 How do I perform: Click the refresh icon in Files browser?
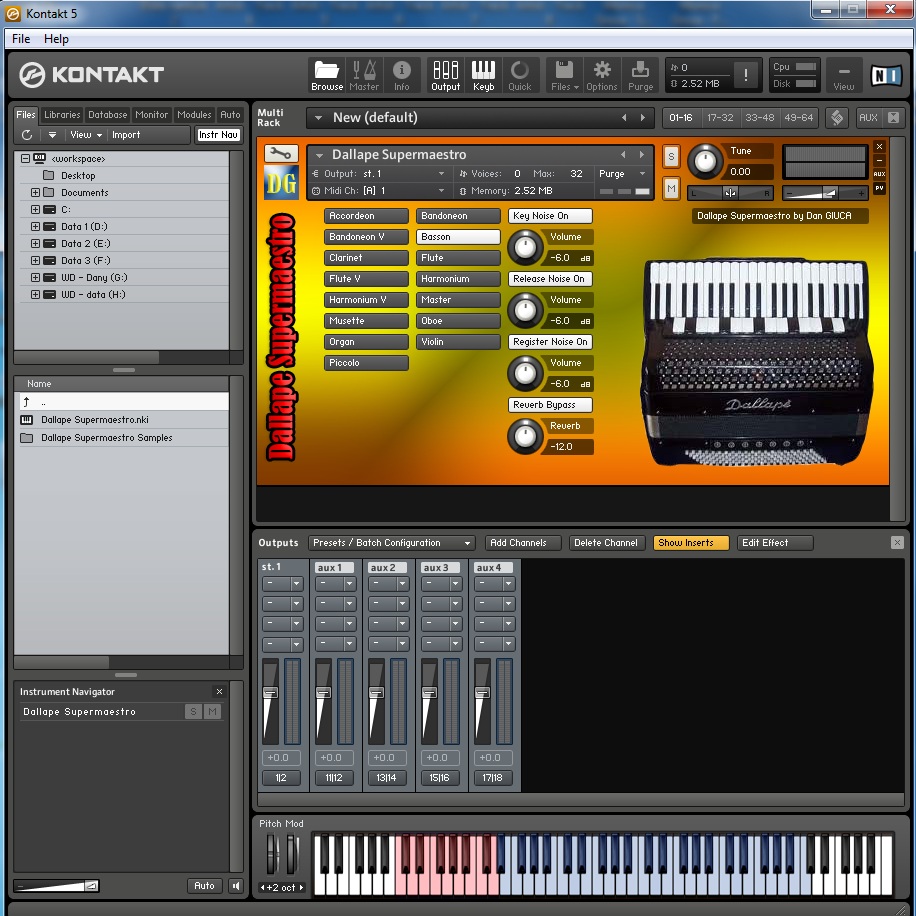pyautogui.click(x=27, y=135)
